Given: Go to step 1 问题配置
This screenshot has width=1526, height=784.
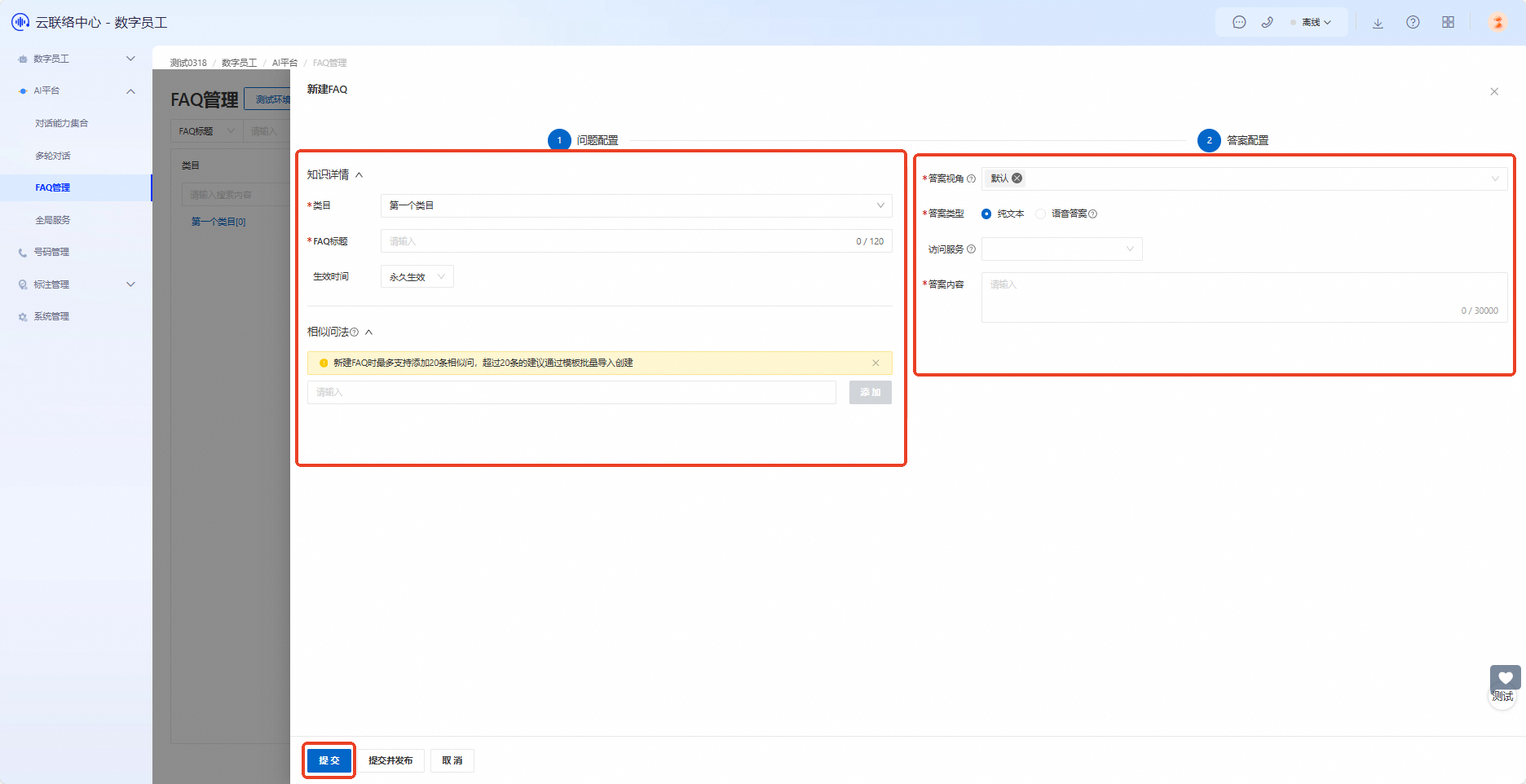Looking at the screenshot, I should (x=584, y=140).
